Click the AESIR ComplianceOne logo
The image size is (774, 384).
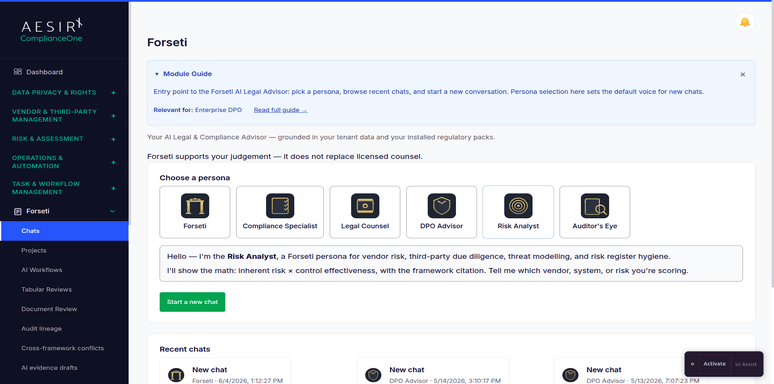[51, 30]
